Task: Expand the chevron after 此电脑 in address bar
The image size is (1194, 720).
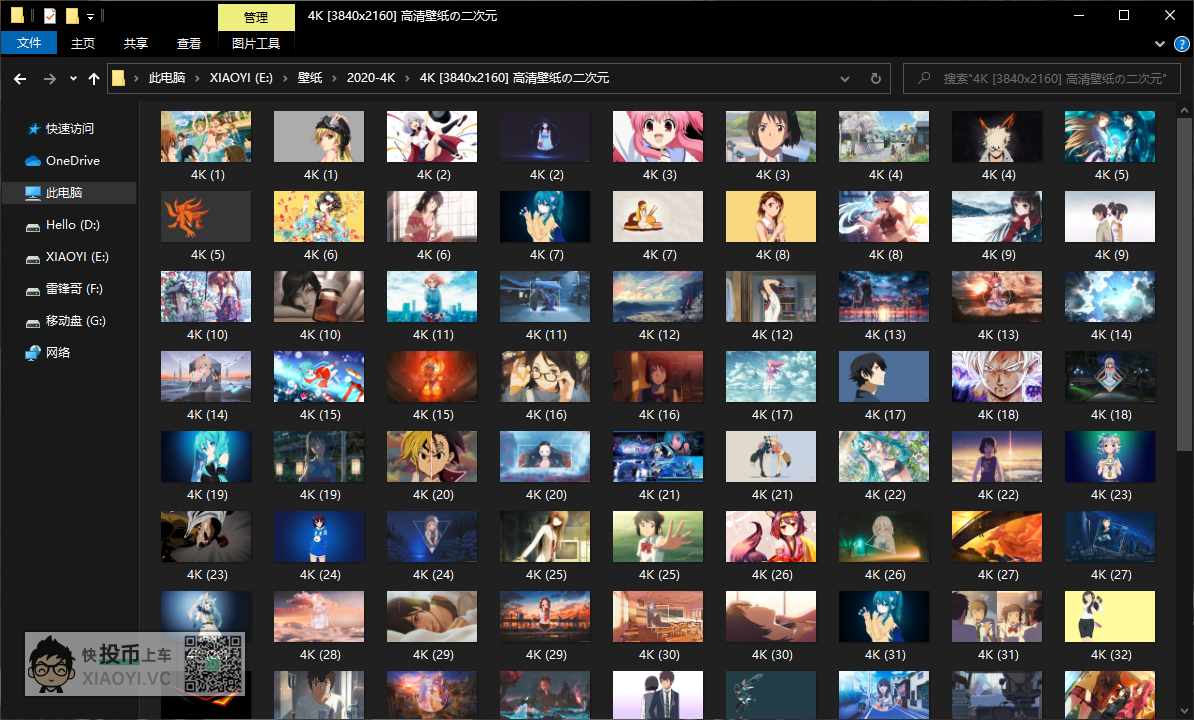Action: 197,78
